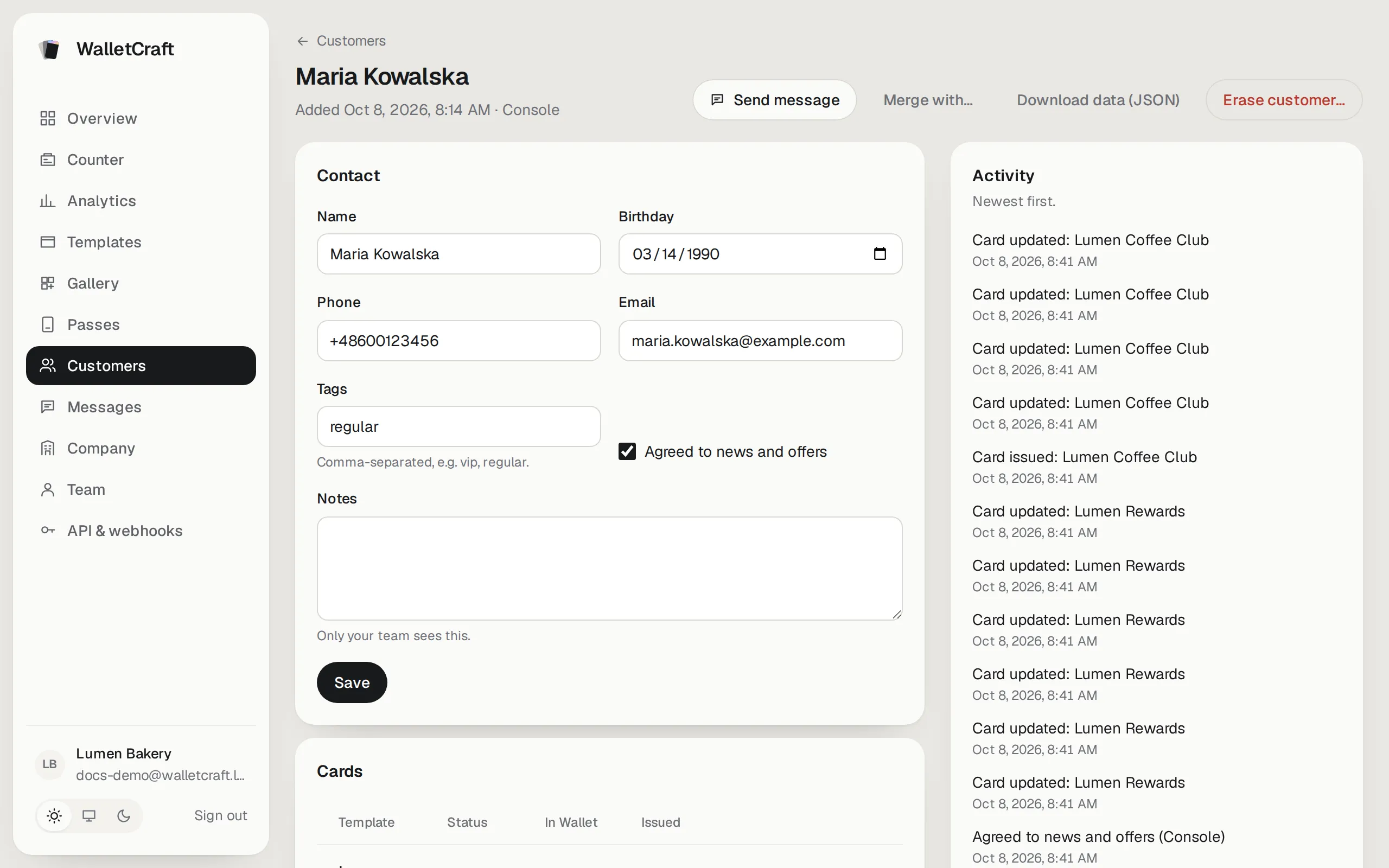
Task: Click 'Only your team sees this.' hint
Action: point(393,636)
